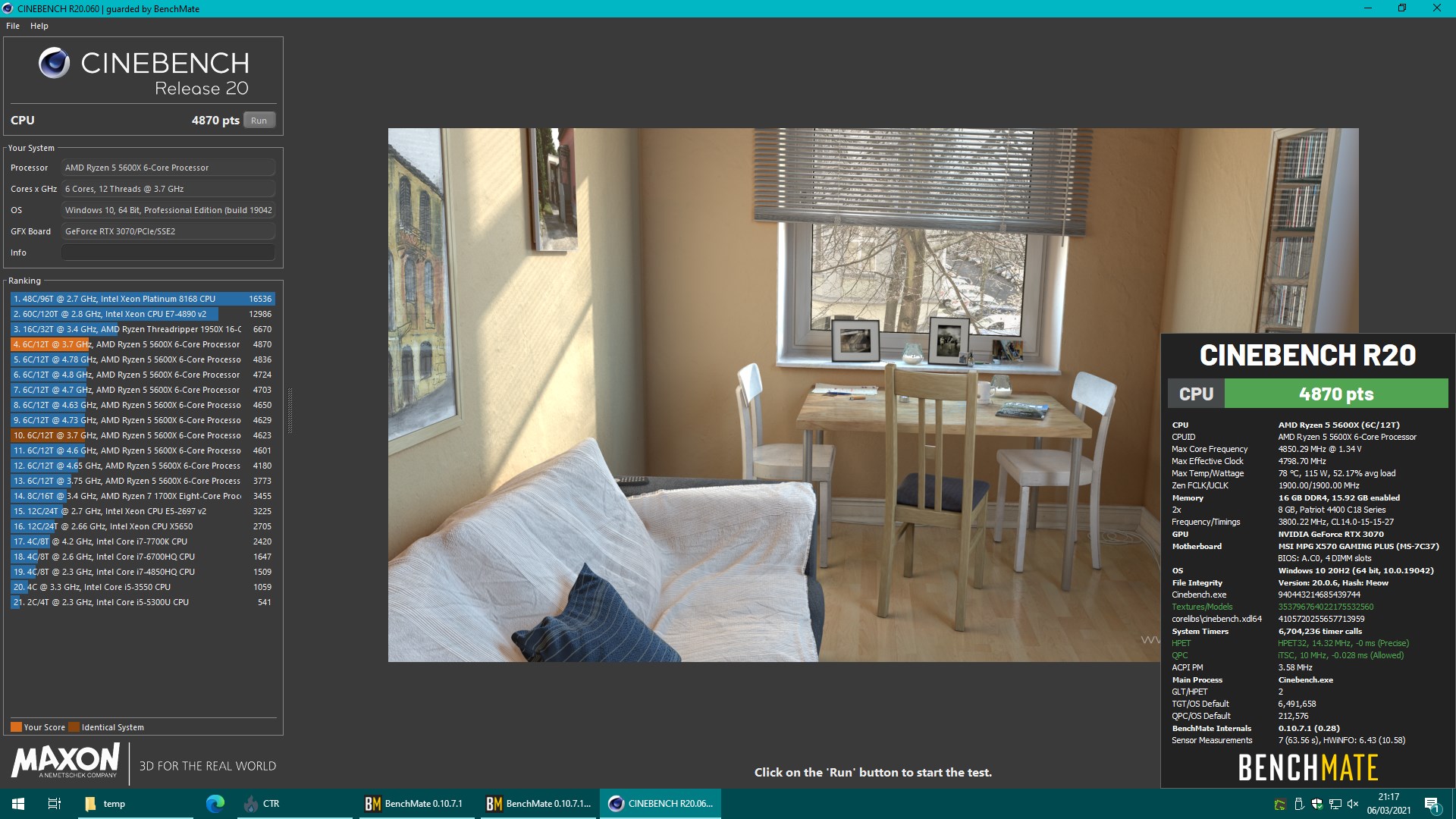Image resolution: width=1456 pixels, height=819 pixels.
Task: Launch Microsoft Edge from the taskbar
Action: pos(215,804)
